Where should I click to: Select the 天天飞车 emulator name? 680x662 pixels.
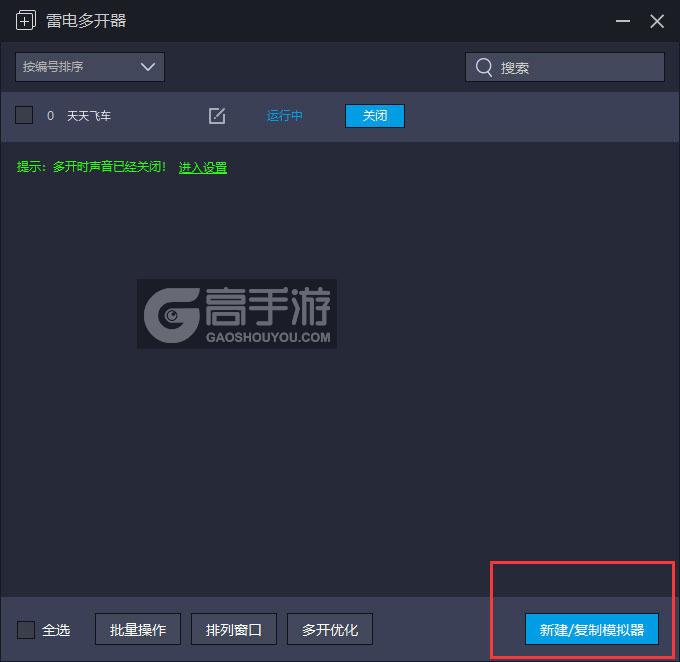[x=89, y=116]
